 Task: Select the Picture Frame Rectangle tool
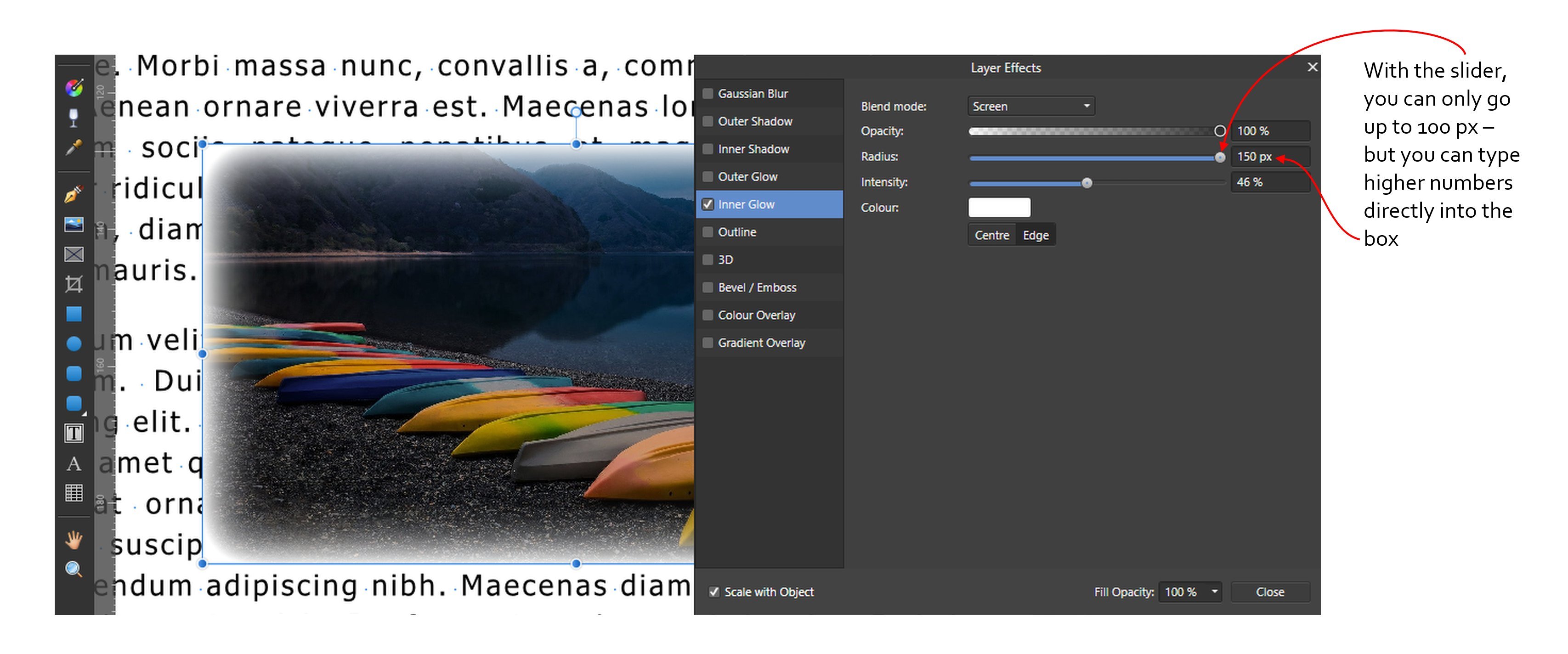pos(74,254)
